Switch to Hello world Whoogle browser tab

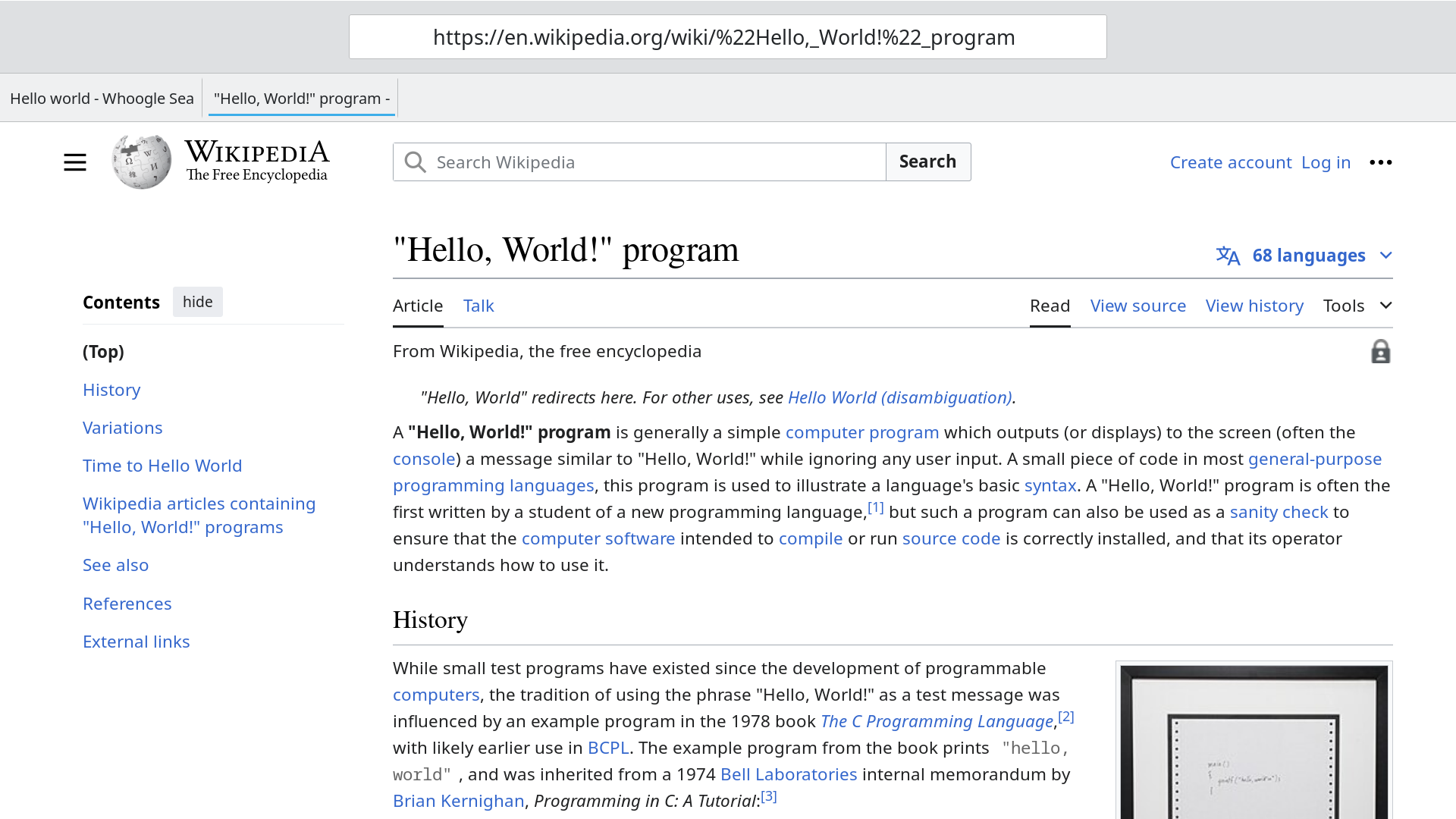click(102, 99)
